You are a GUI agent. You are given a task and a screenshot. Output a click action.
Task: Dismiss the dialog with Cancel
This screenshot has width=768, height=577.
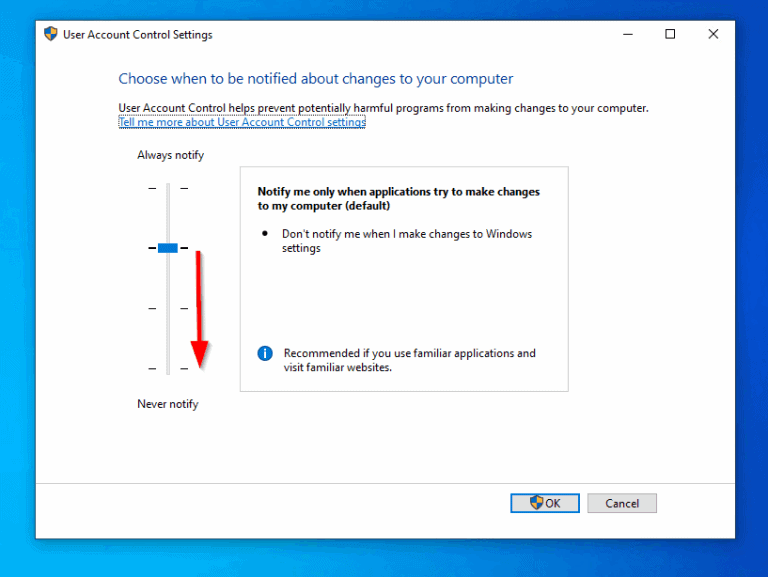click(x=622, y=503)
